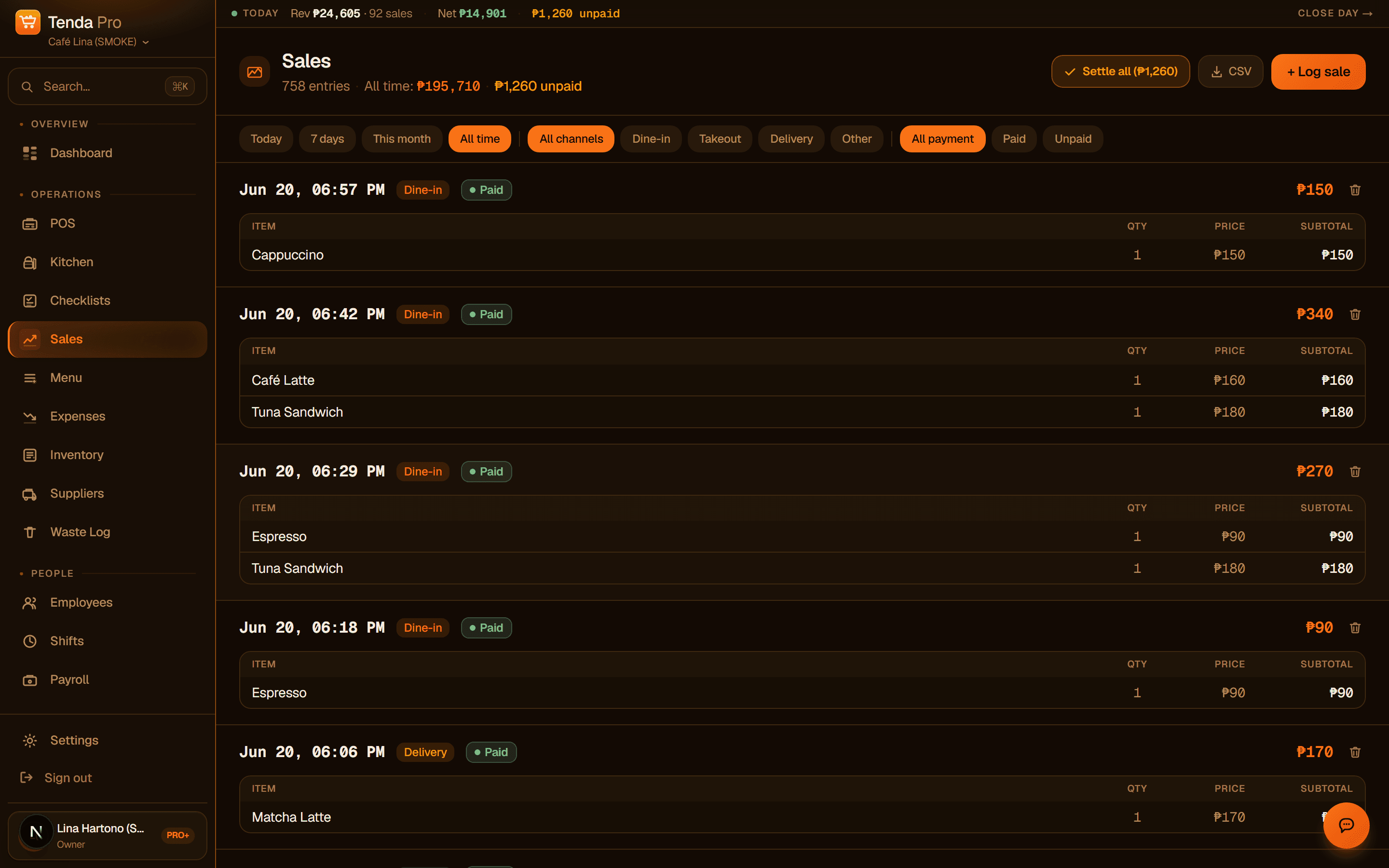The image size is (1389, 868).
Task: Select the Other channel filter
Action: (x=857, y=139)
